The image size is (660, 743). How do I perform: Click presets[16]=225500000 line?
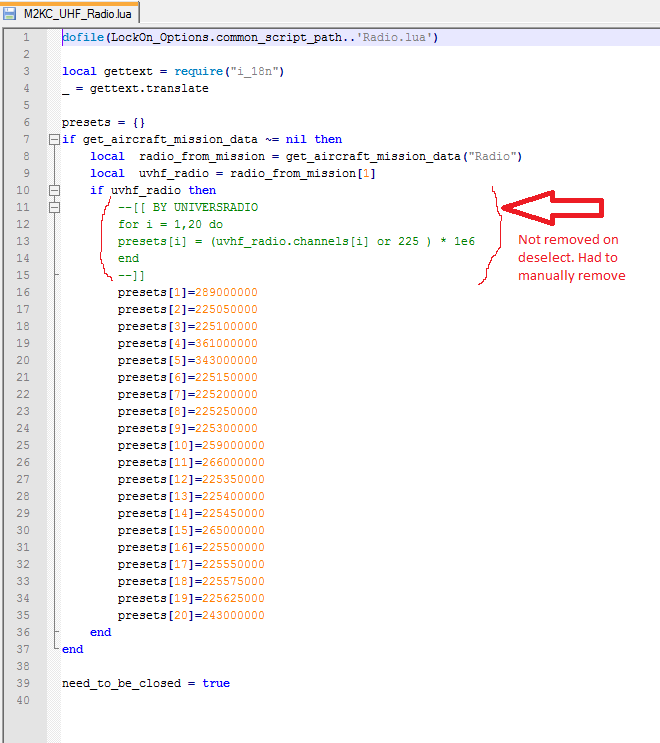coord(191,548)
